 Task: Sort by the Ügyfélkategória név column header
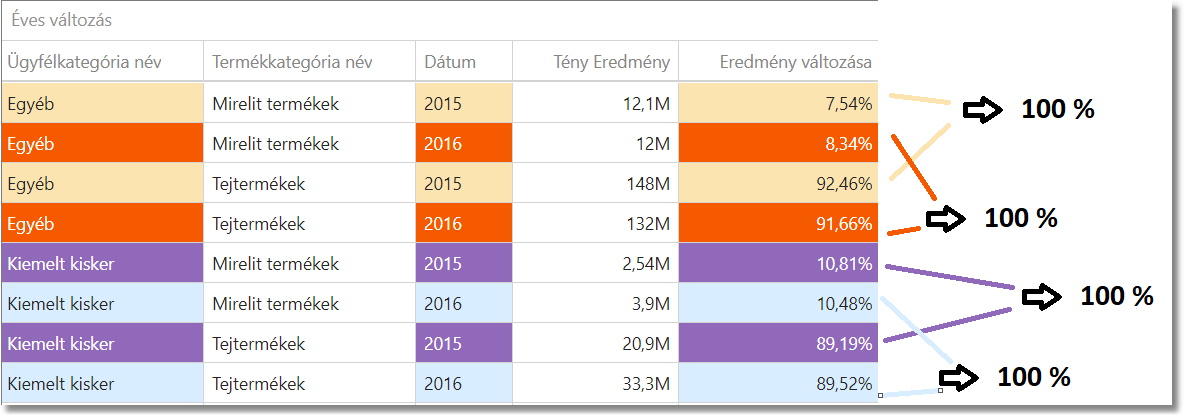click(x=84, y=62)
